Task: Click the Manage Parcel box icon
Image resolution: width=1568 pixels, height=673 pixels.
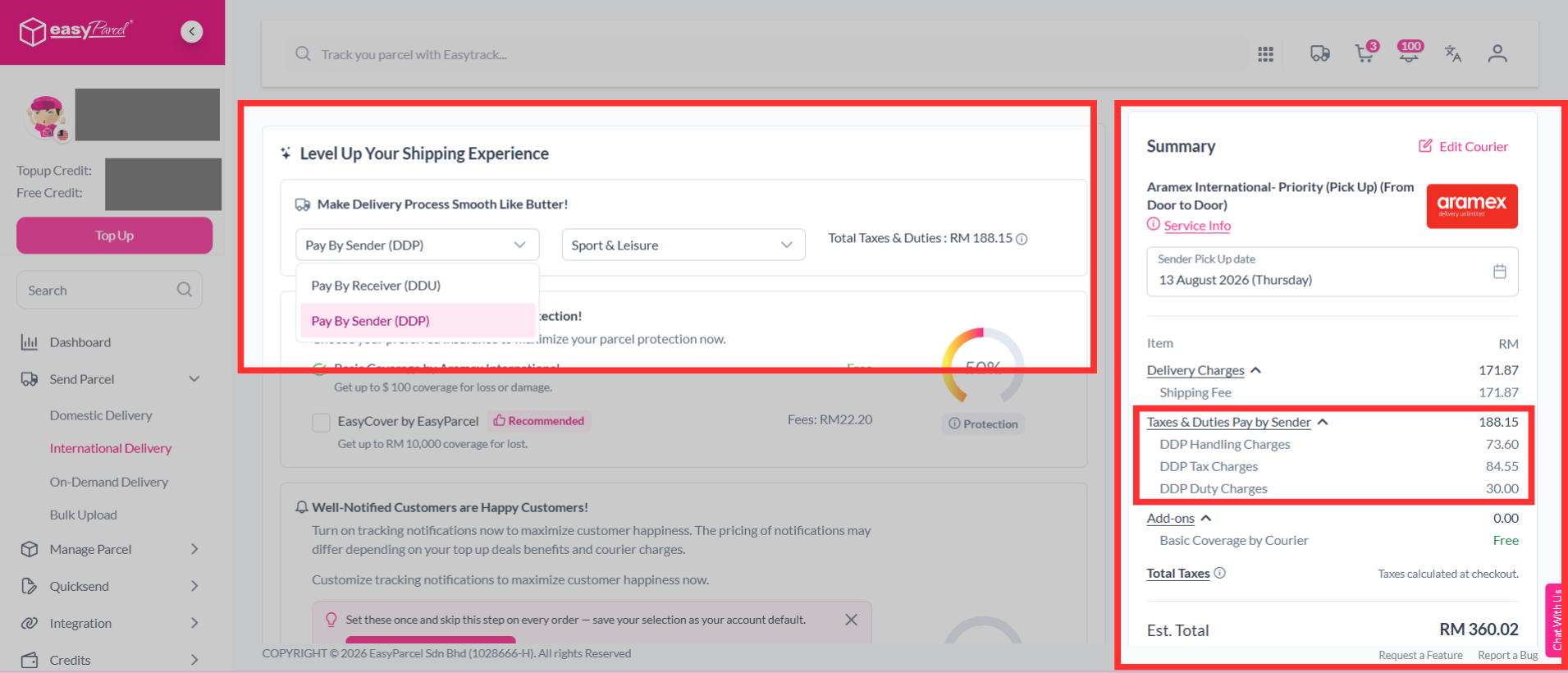Action: pos(30,549)
